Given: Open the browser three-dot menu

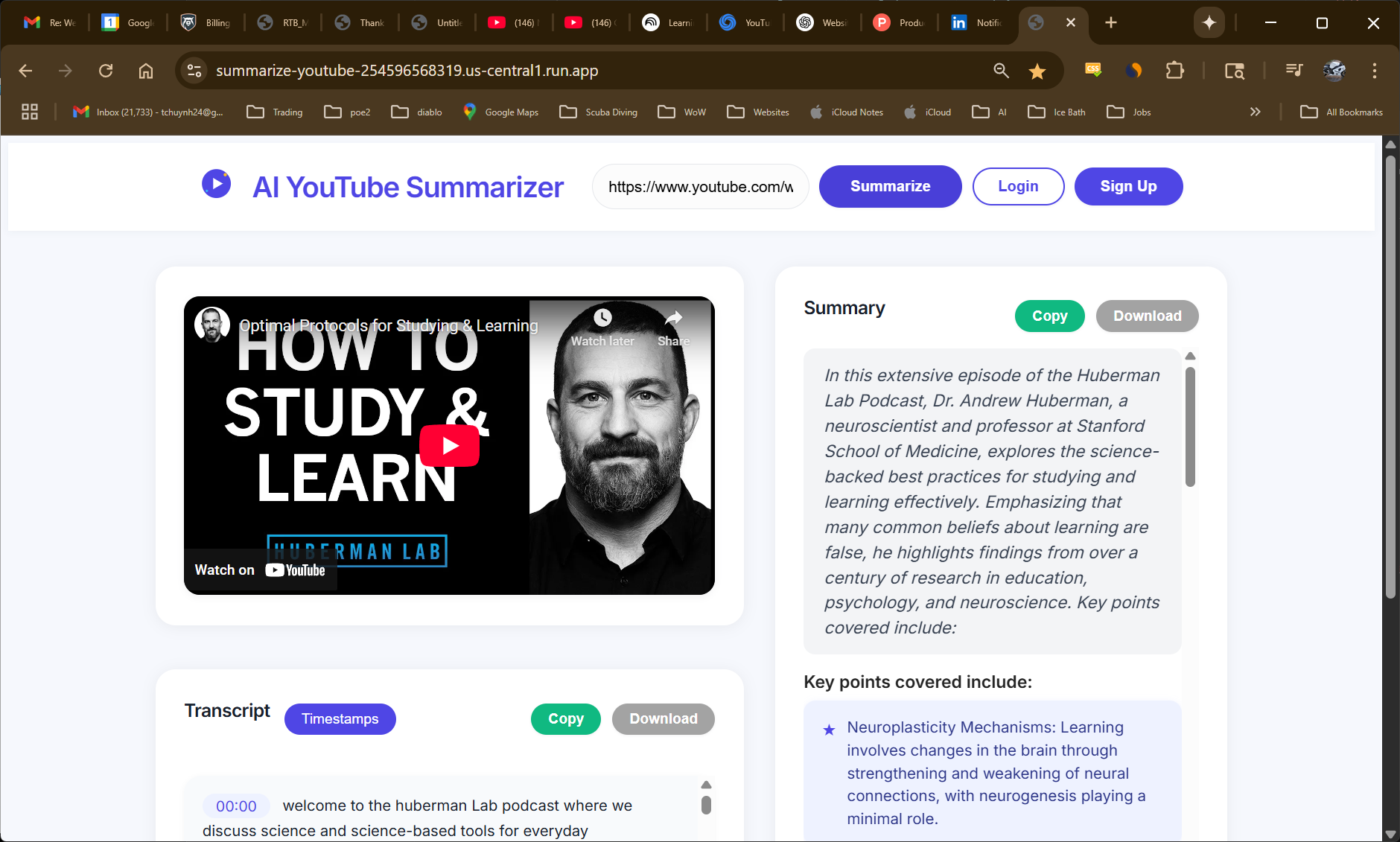Looking at the screenshot, I should (x=1375, y=71).
